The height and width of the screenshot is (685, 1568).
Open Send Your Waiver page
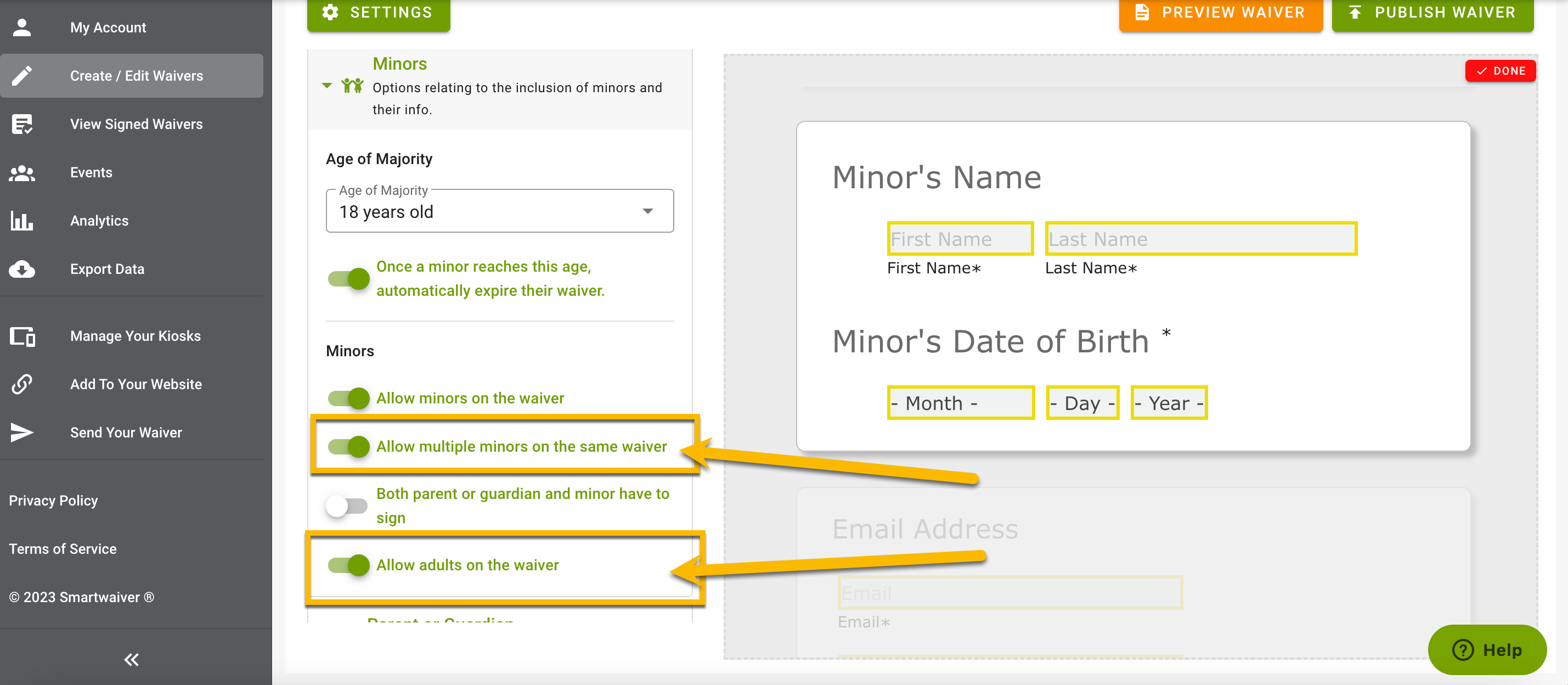pyautogui.click(x=132, y=433)
